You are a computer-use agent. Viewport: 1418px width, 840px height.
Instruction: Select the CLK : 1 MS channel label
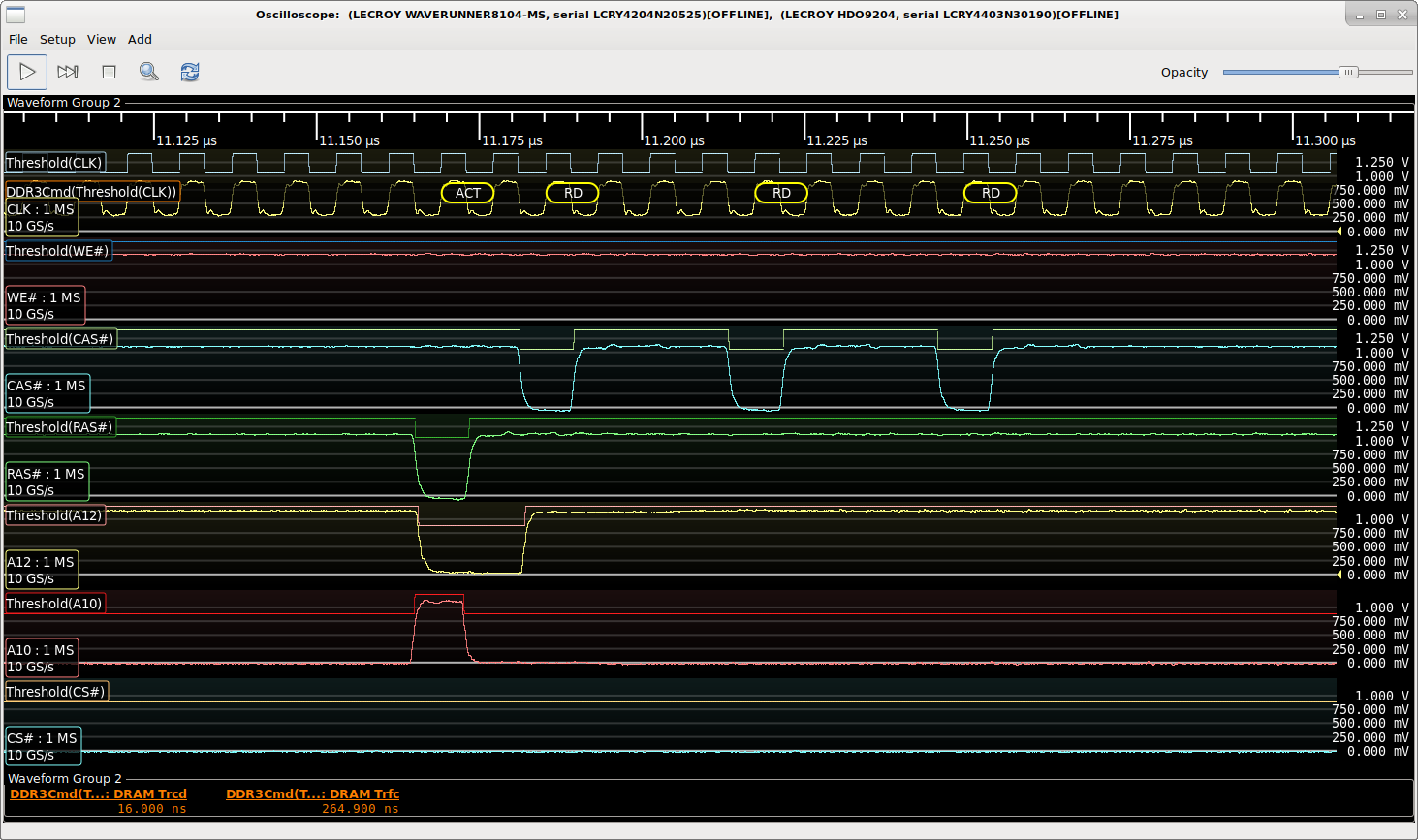tap(41, 217)
